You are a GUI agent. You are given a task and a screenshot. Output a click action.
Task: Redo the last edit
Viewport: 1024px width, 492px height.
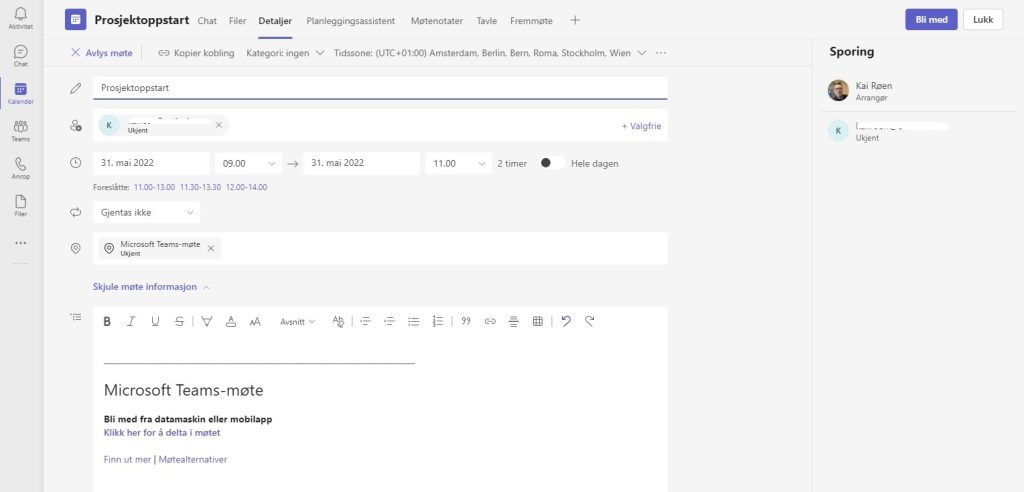[589, 321]
